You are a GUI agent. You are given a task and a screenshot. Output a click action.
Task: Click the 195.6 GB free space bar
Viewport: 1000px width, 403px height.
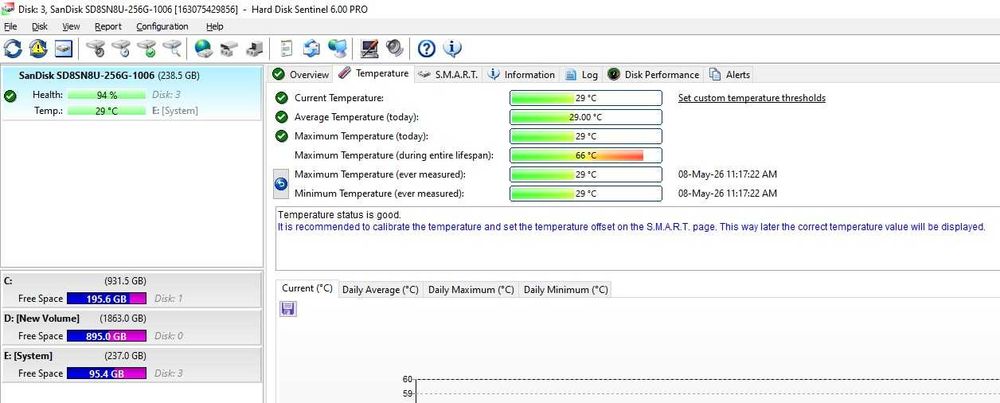tap(107, 298)
